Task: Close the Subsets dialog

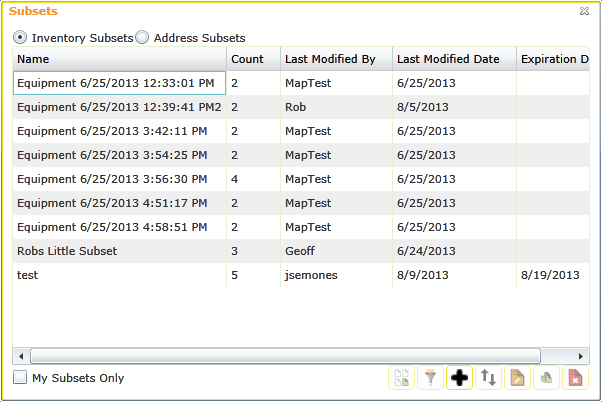Action: 584,11
